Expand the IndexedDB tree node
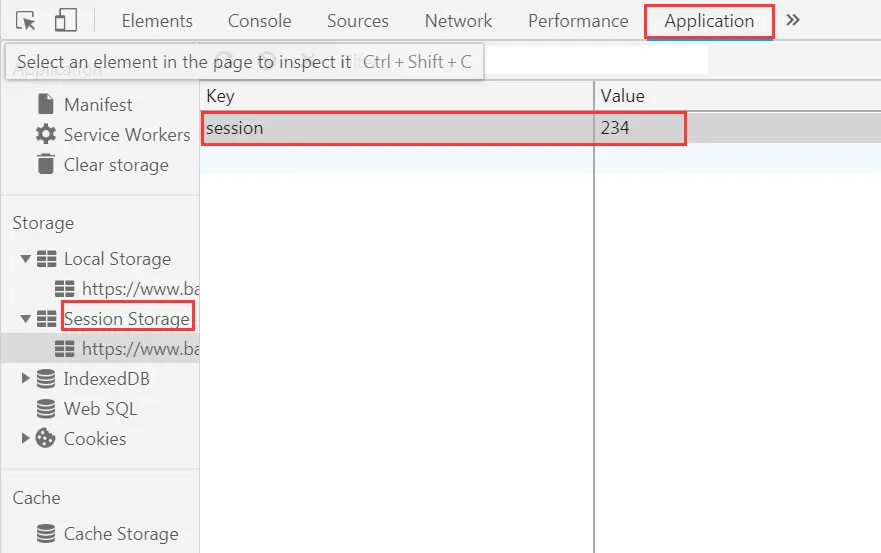Viewport: 881px width, 553px height. tap(26, 379)
